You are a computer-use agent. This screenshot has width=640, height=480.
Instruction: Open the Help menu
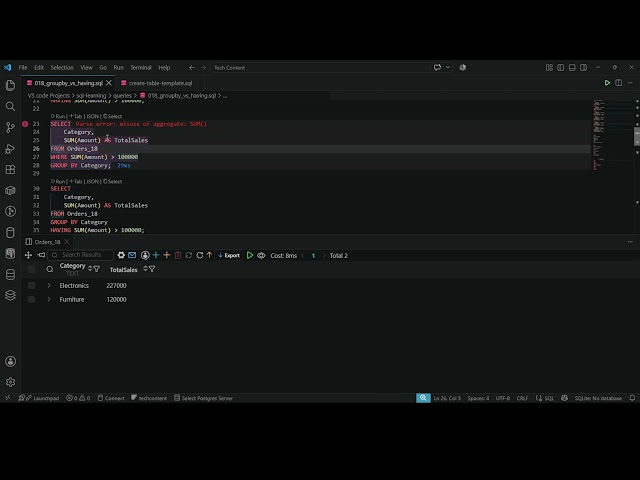click(164, 67)
